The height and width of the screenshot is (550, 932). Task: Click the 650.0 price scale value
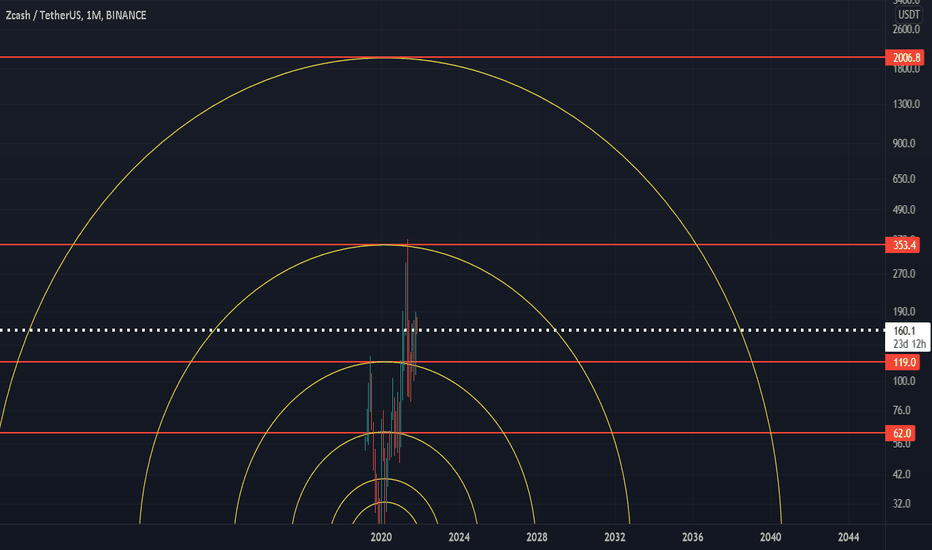pos(904,178)
